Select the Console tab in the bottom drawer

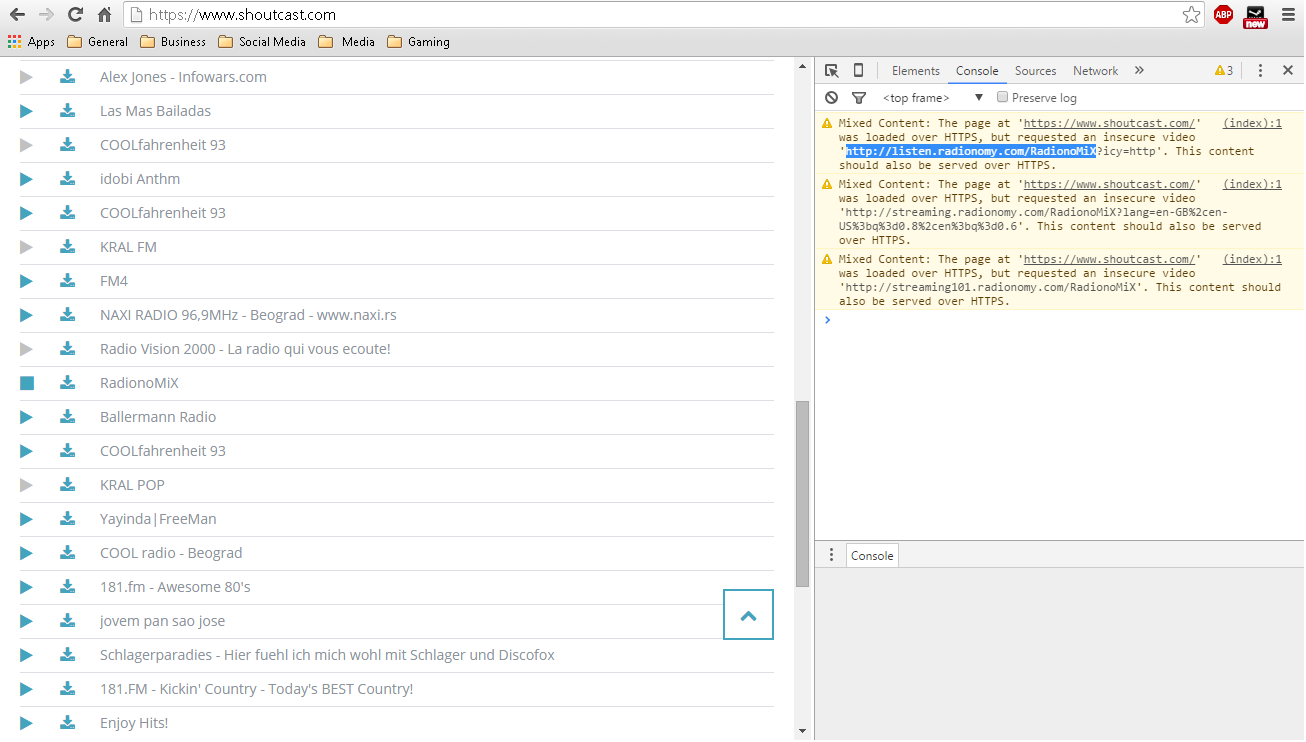pyautogui.click(x=872, y=556)
